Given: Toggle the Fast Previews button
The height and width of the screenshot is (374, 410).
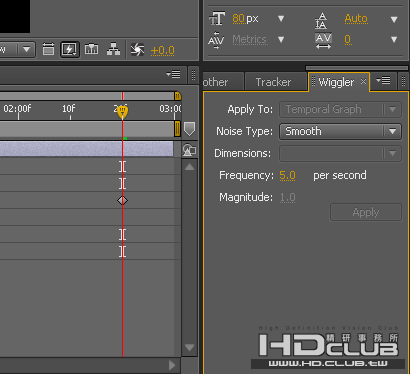Looking at the screenshot, I should (x=70, y=50).
